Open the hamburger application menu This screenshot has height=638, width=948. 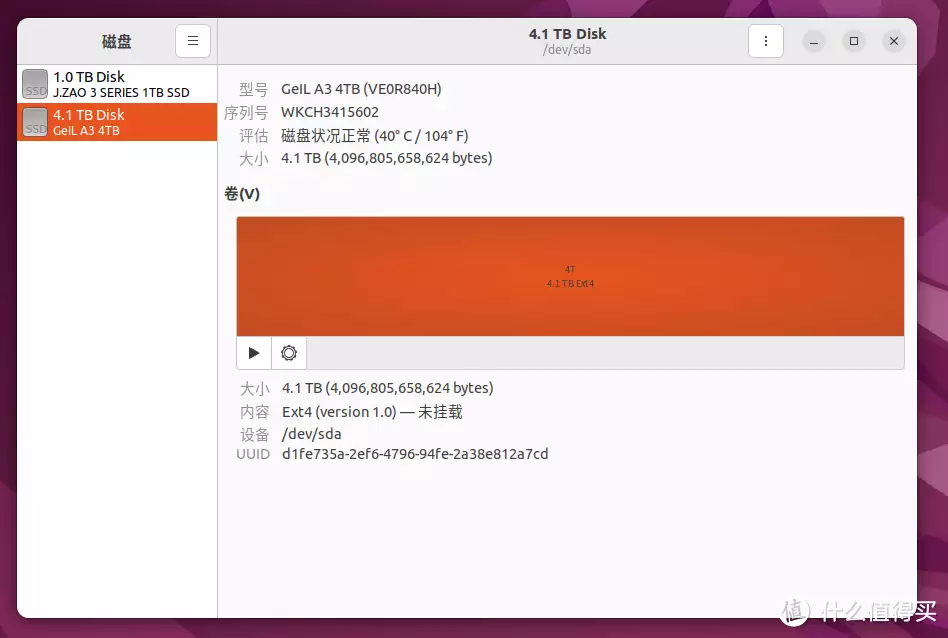pyautogui.click(x=193, y=41)
